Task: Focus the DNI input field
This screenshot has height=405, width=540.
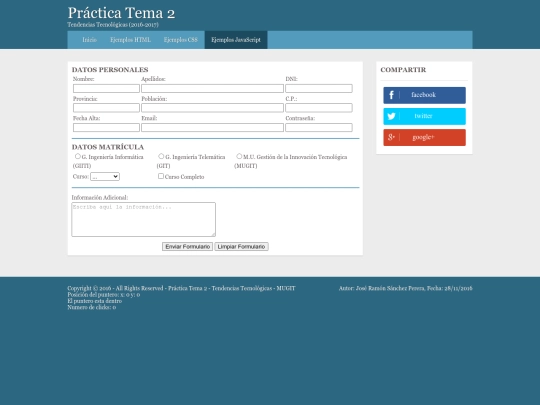Action: (x=319, y=89)
